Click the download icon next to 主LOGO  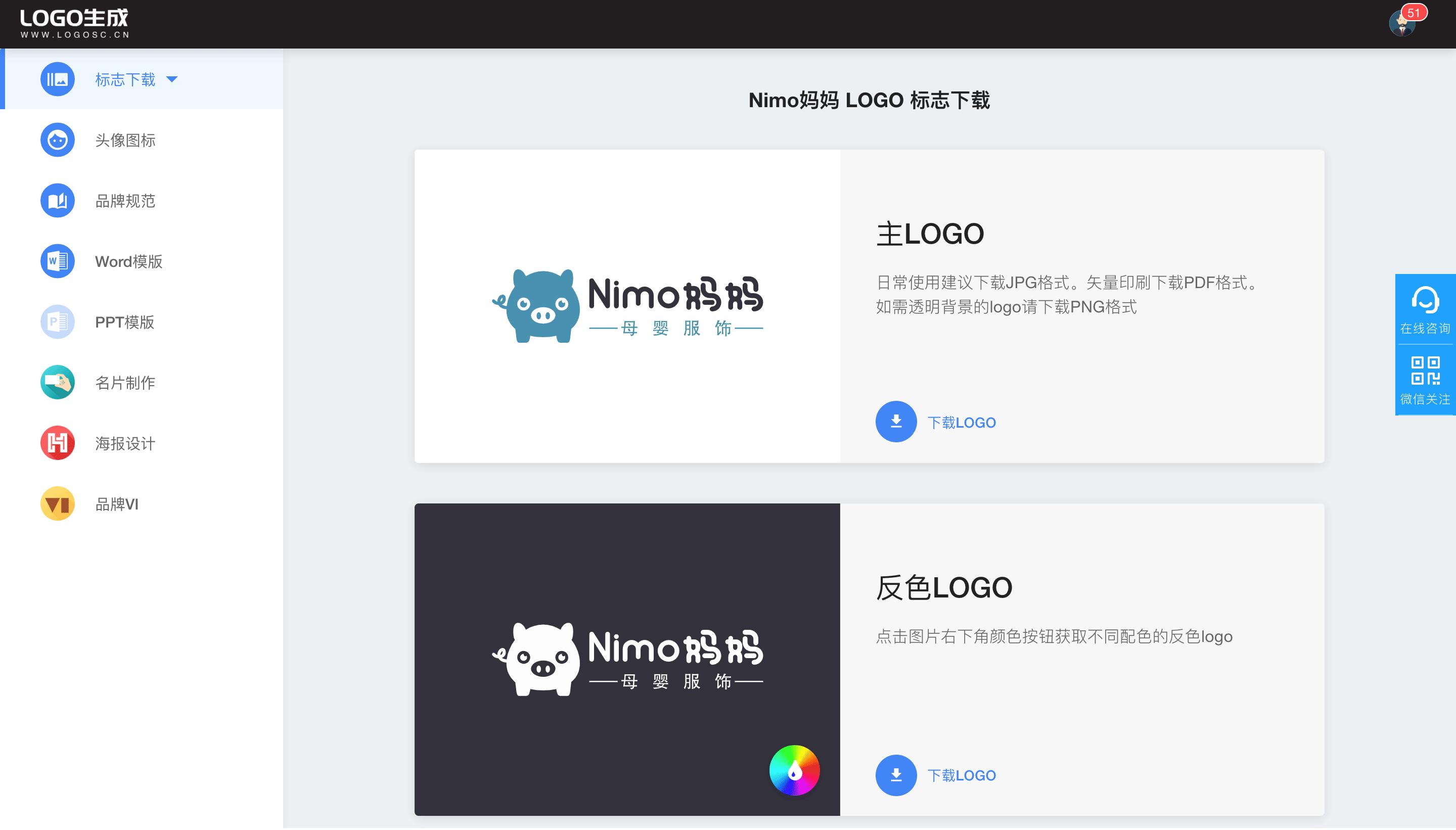click(x=896, y=422)
